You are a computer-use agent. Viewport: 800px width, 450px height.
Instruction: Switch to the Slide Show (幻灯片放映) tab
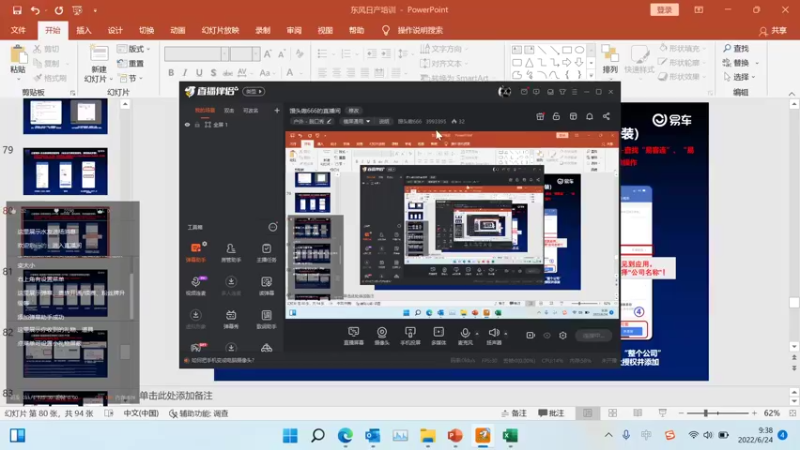(x=220, y=30)
